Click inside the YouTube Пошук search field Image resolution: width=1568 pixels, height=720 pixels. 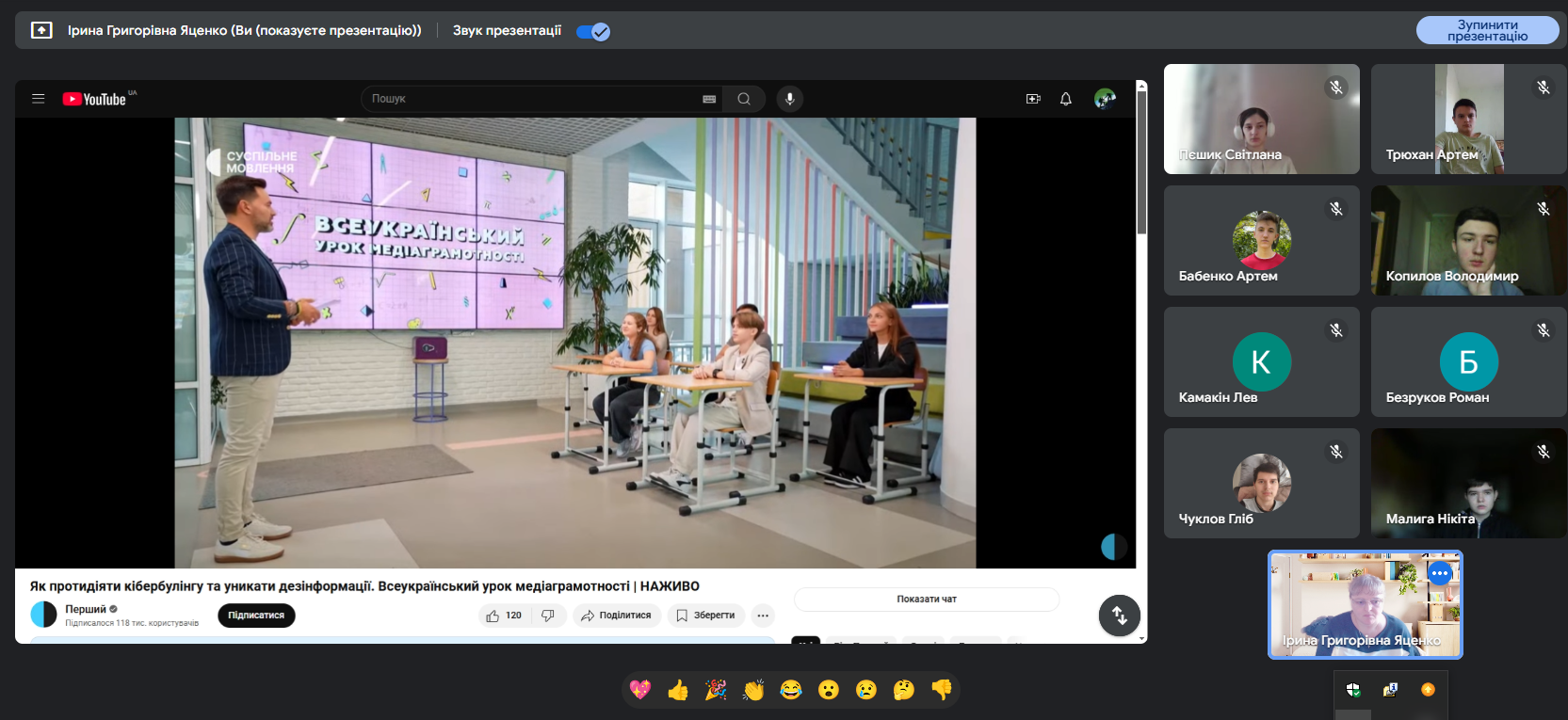pyautogui.click(x=532, y=99)
